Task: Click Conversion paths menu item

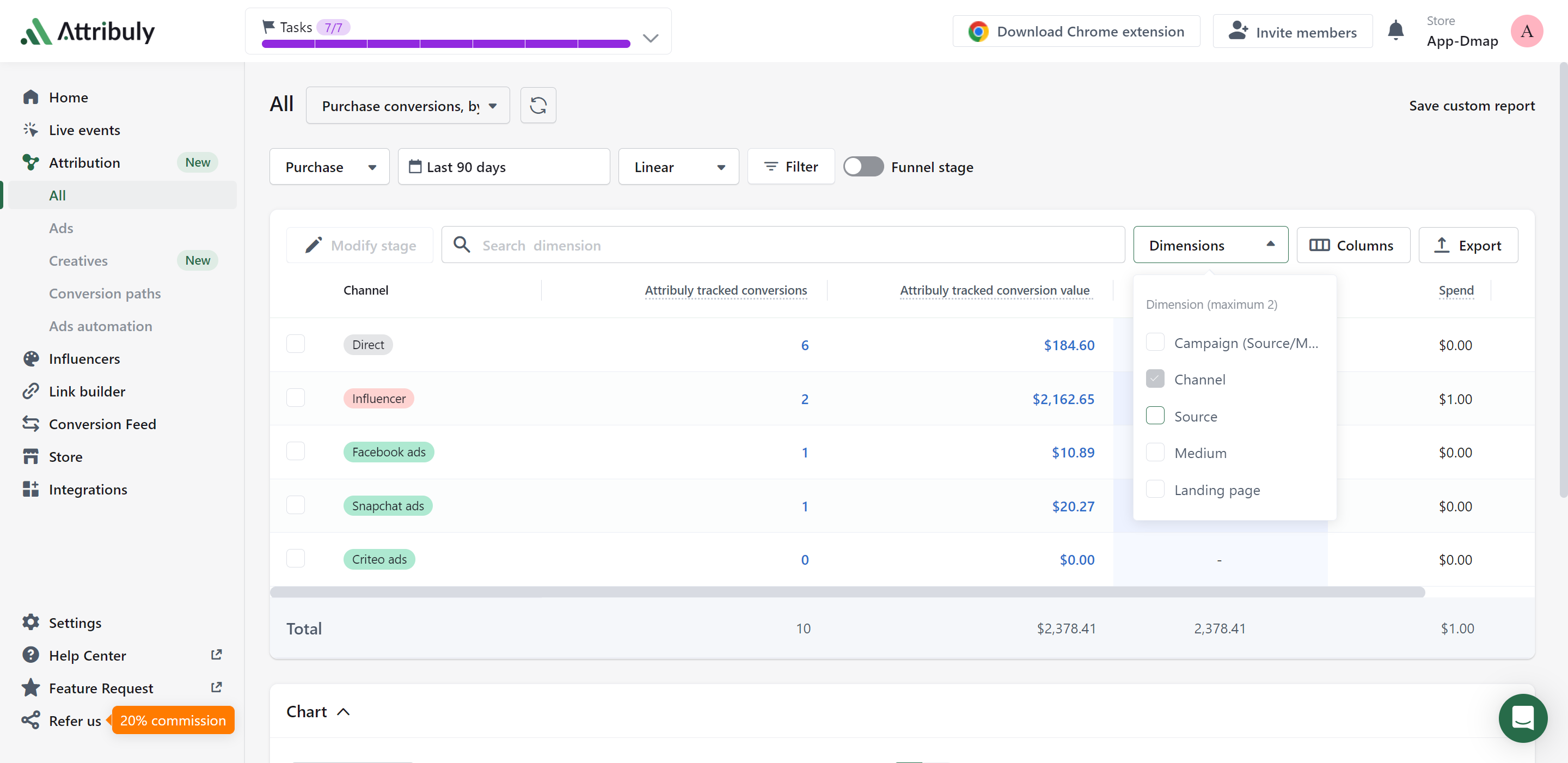Action: pyautogui.click(x=104, y=293)
